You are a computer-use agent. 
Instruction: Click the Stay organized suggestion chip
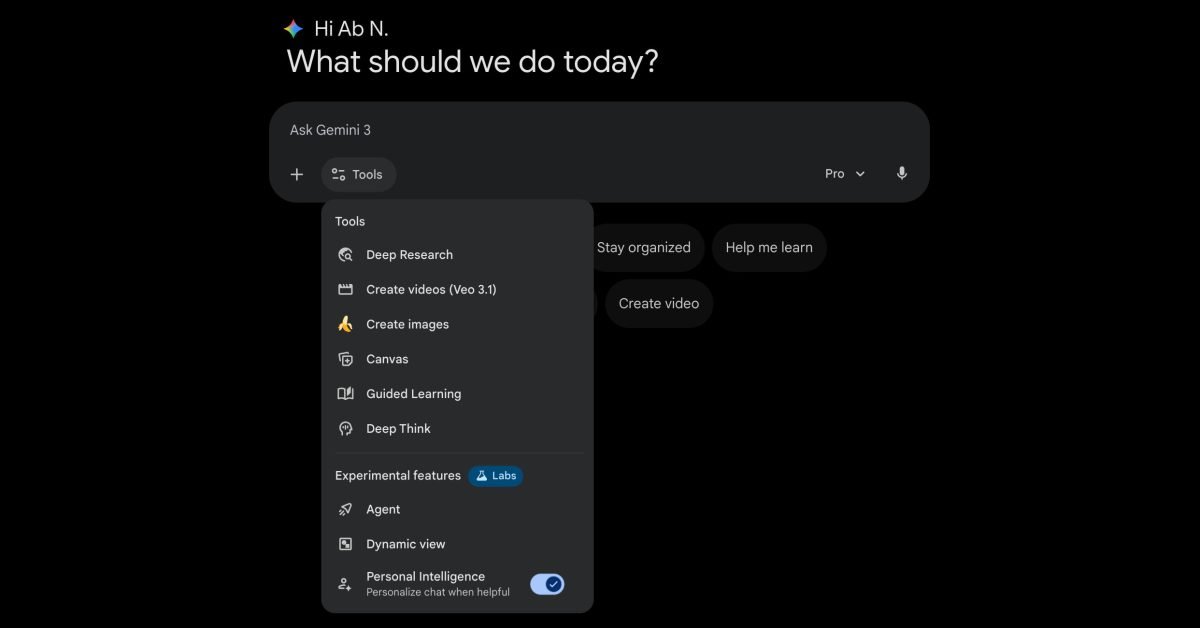click(x=643, y=248)
